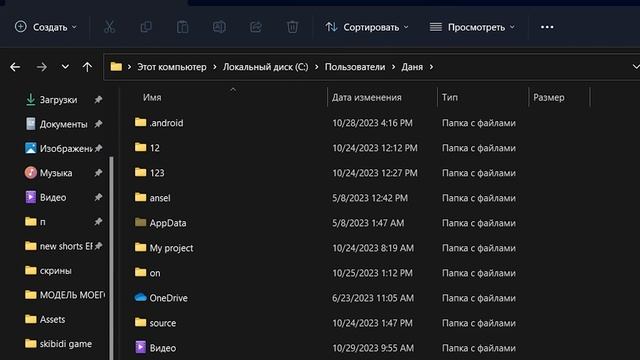
Task: Click the Paste clipboard icon
Action: coord(182,27)
